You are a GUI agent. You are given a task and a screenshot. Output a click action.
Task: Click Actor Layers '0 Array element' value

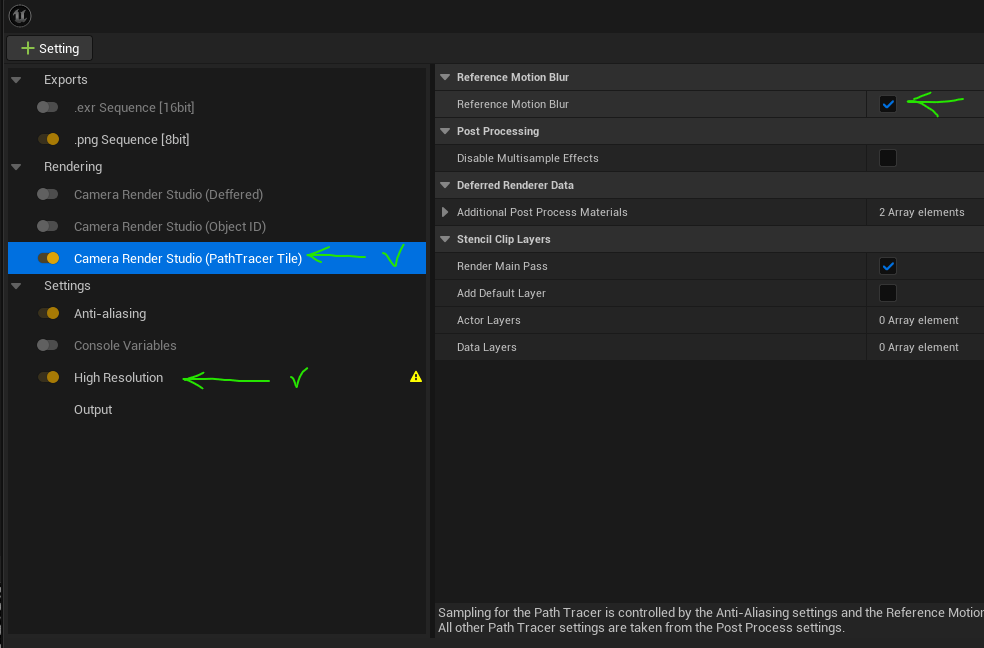[919, 320]
